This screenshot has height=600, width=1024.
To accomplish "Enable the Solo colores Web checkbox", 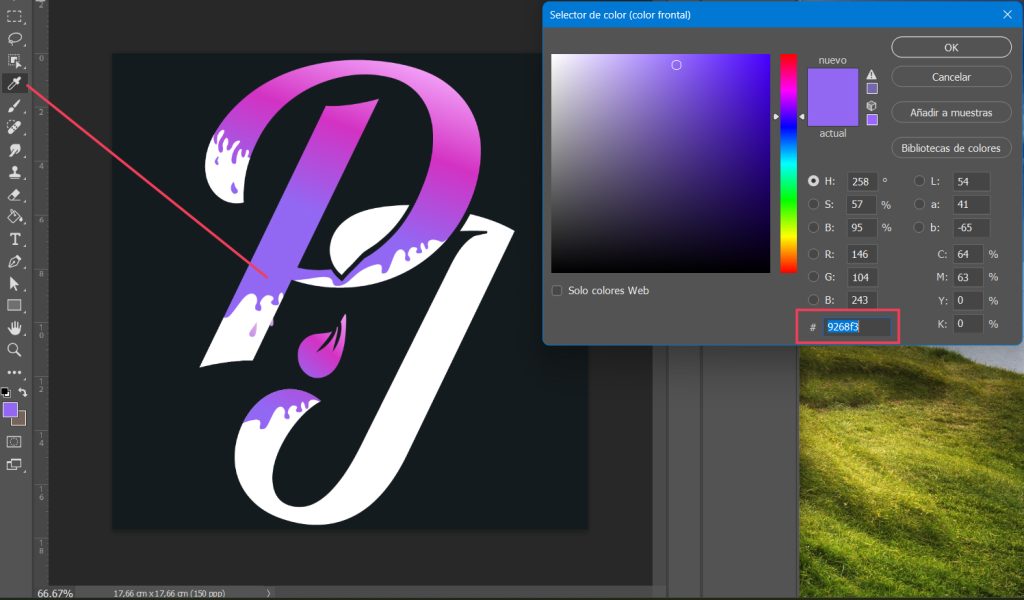I will 557,291.
